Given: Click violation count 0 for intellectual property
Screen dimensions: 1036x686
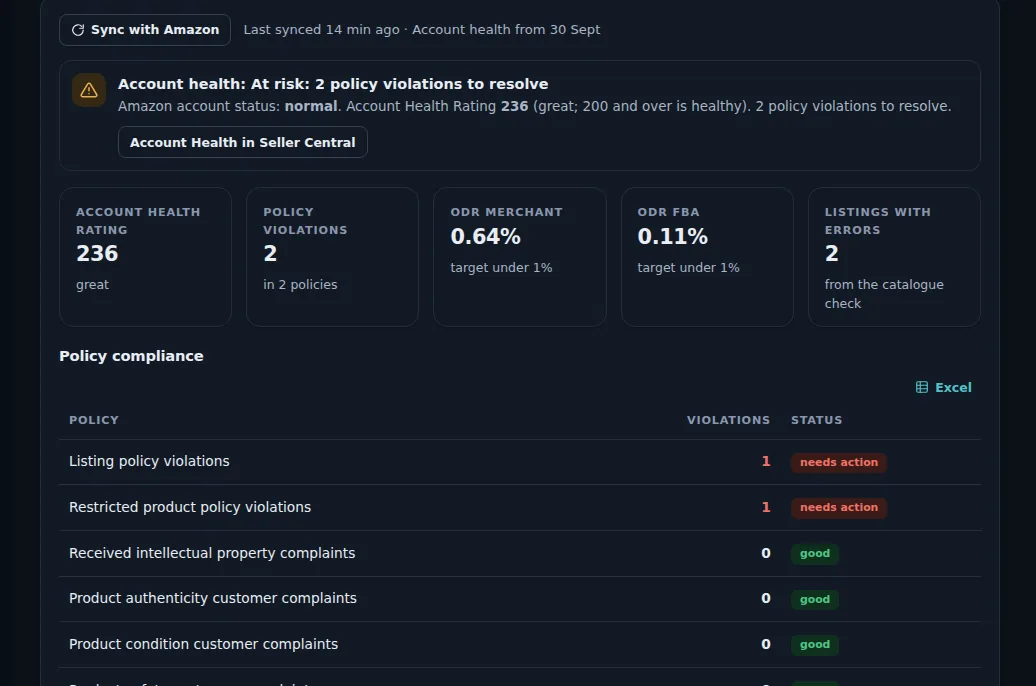Looking at the screenshot, I should (x=766, y=553).
